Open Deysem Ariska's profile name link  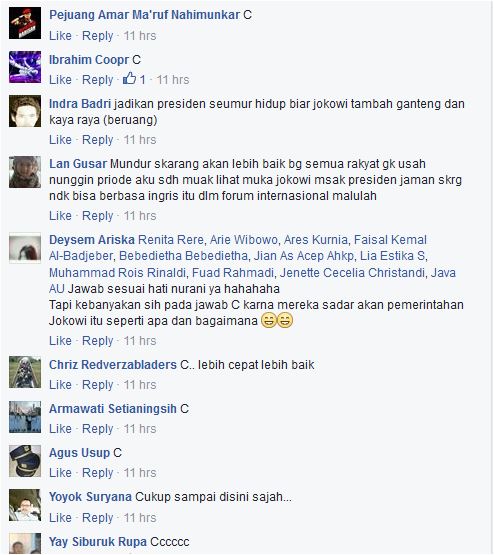click(x=92, y=240)
